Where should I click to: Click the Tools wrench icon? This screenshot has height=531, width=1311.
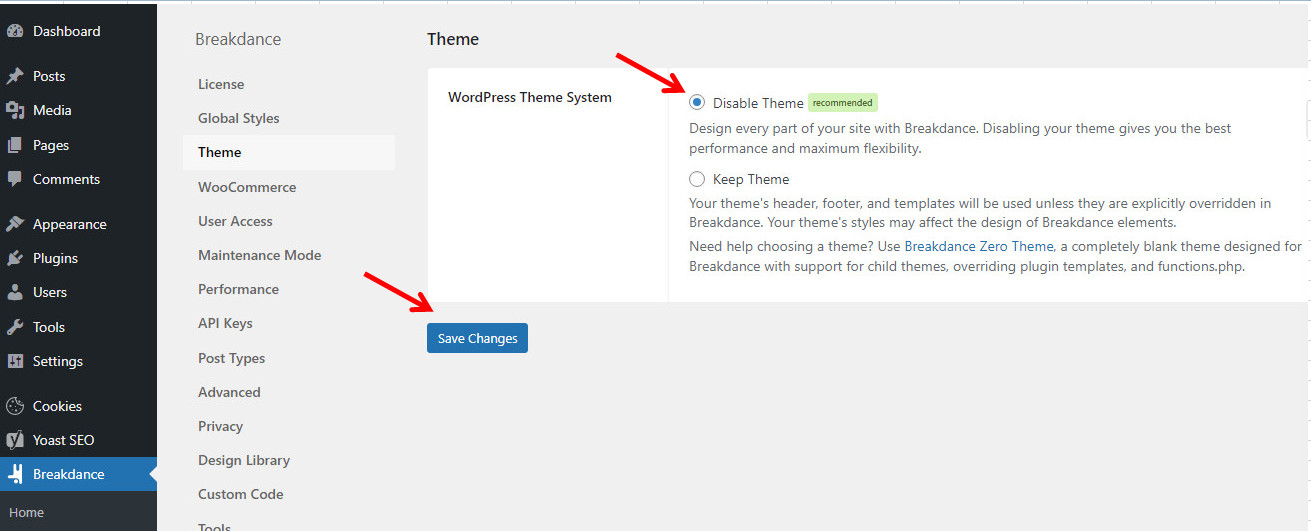(x=15, y=327)
